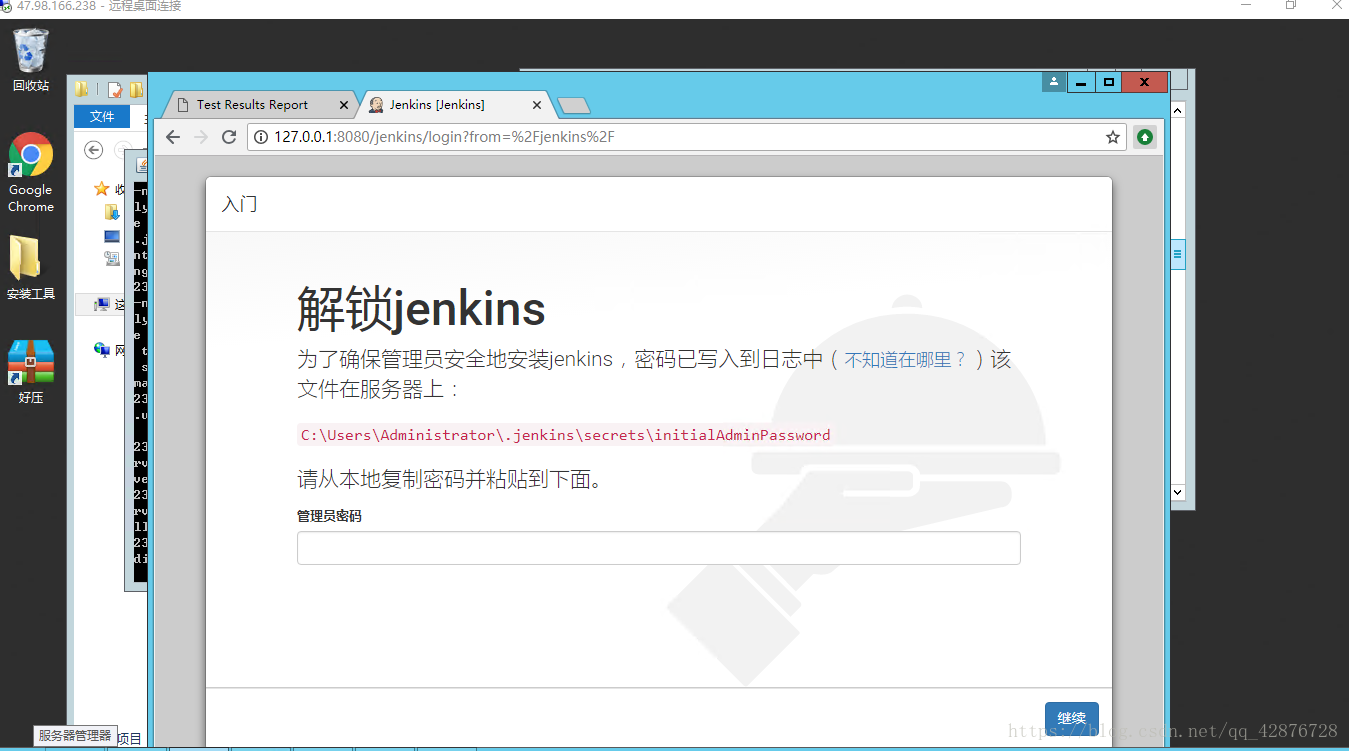Launch Google Chrome from the desktop shortcut

(31, 173)
